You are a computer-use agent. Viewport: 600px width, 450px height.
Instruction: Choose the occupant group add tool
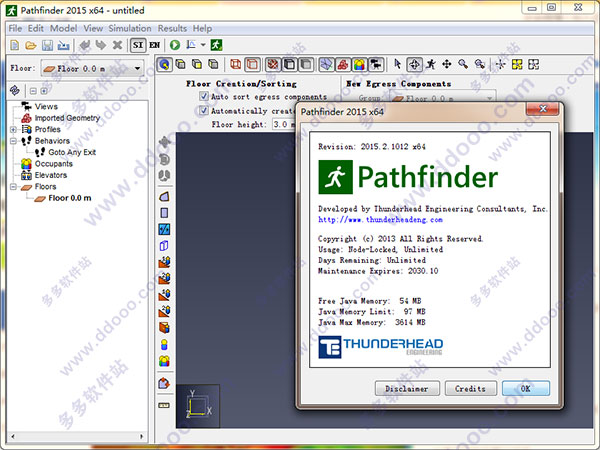click(x=164, y=361)
